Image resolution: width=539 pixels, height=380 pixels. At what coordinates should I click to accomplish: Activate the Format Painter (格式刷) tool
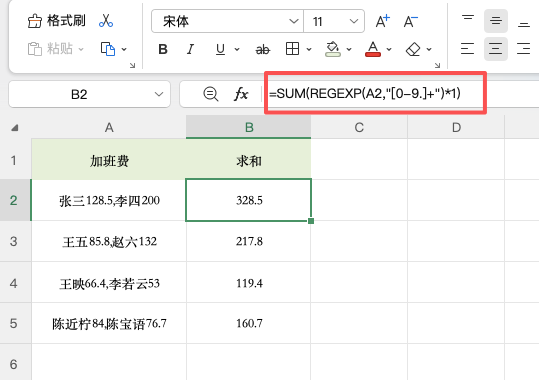(56, 21)
